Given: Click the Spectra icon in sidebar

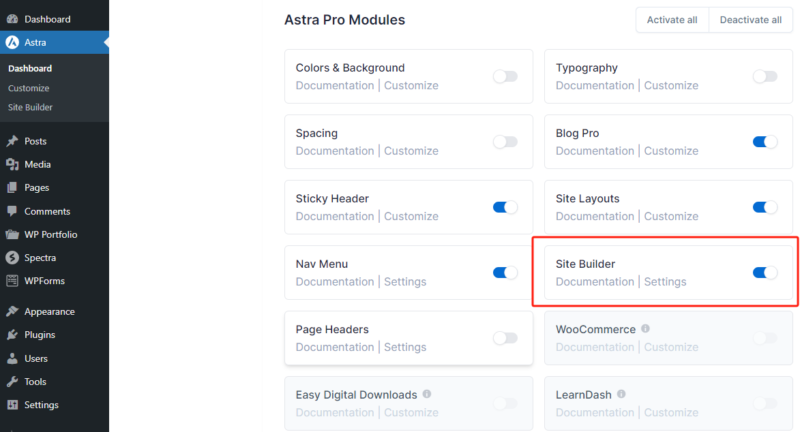Looking at the screenshot, I should [12, 258].
